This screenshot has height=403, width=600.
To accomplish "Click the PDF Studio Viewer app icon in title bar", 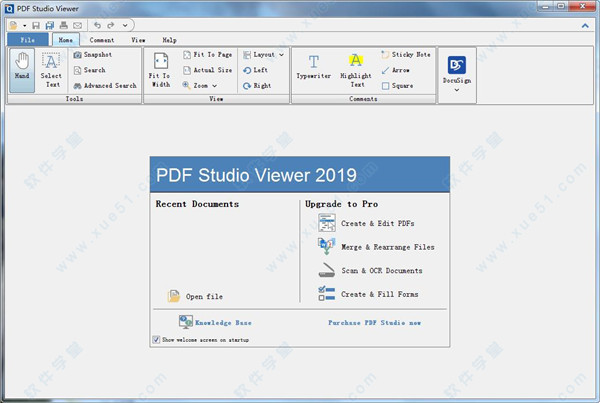I will 9,8.
